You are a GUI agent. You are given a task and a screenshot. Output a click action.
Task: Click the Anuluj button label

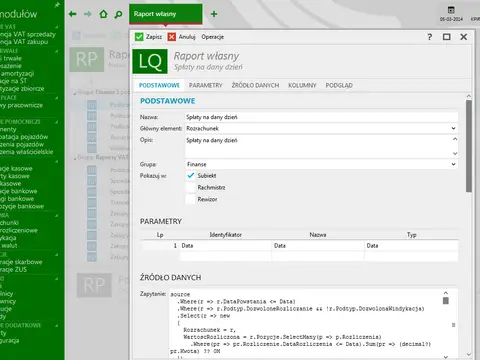click(187, 37)
